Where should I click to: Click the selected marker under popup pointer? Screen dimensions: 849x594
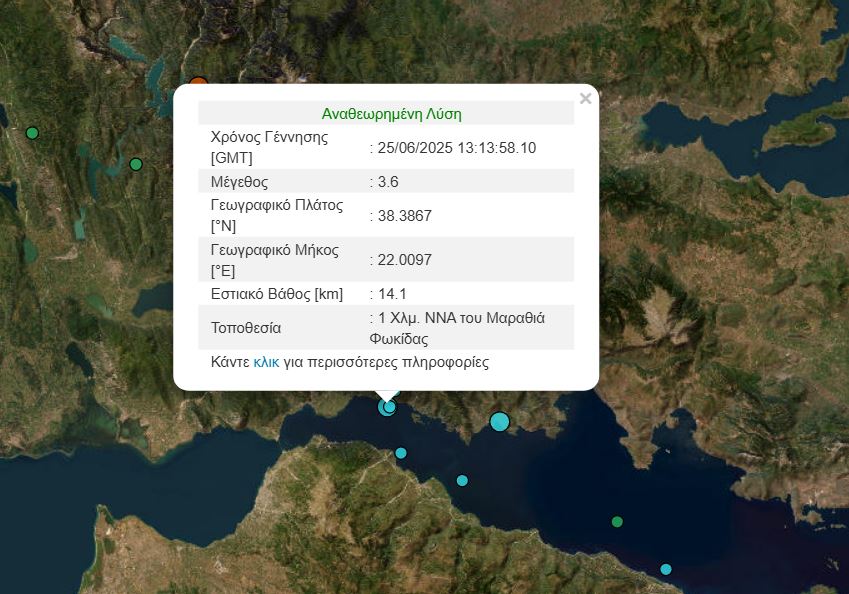[x=387, y=407]
